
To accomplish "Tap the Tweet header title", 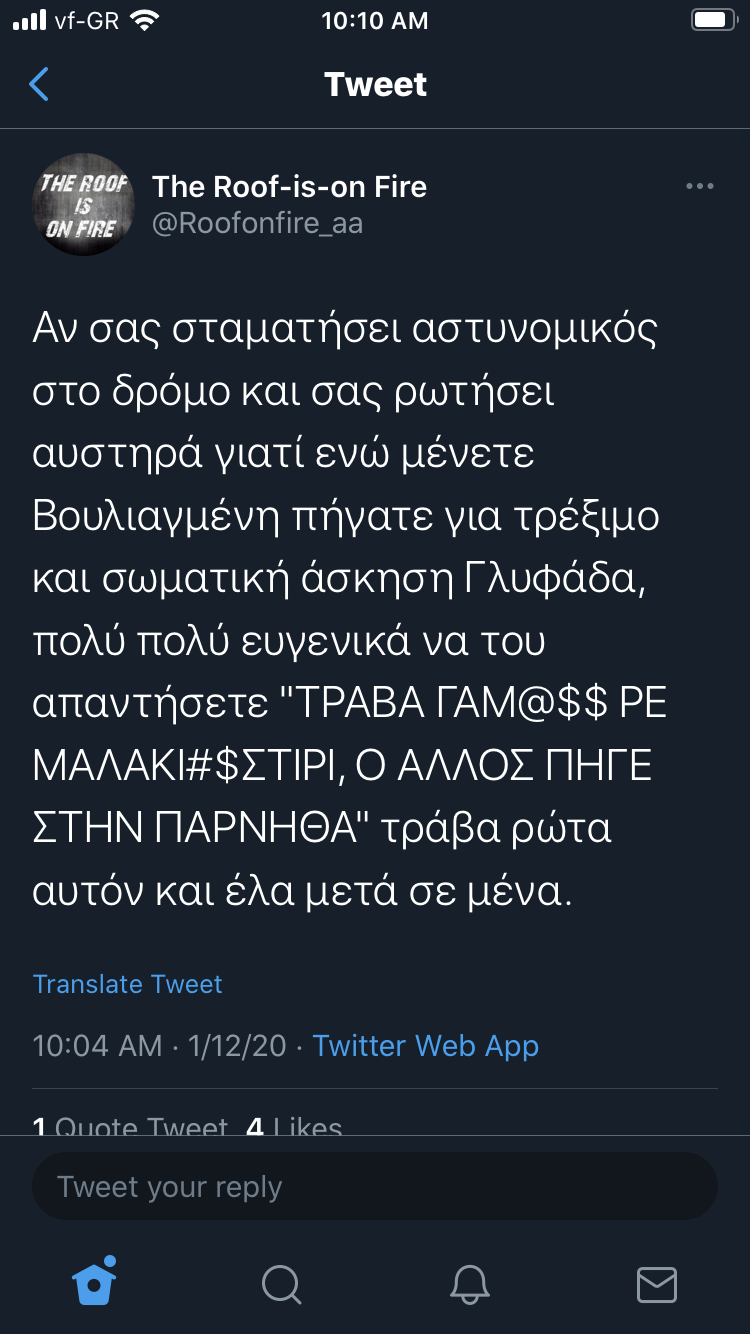I will click(x=375, y=85).
